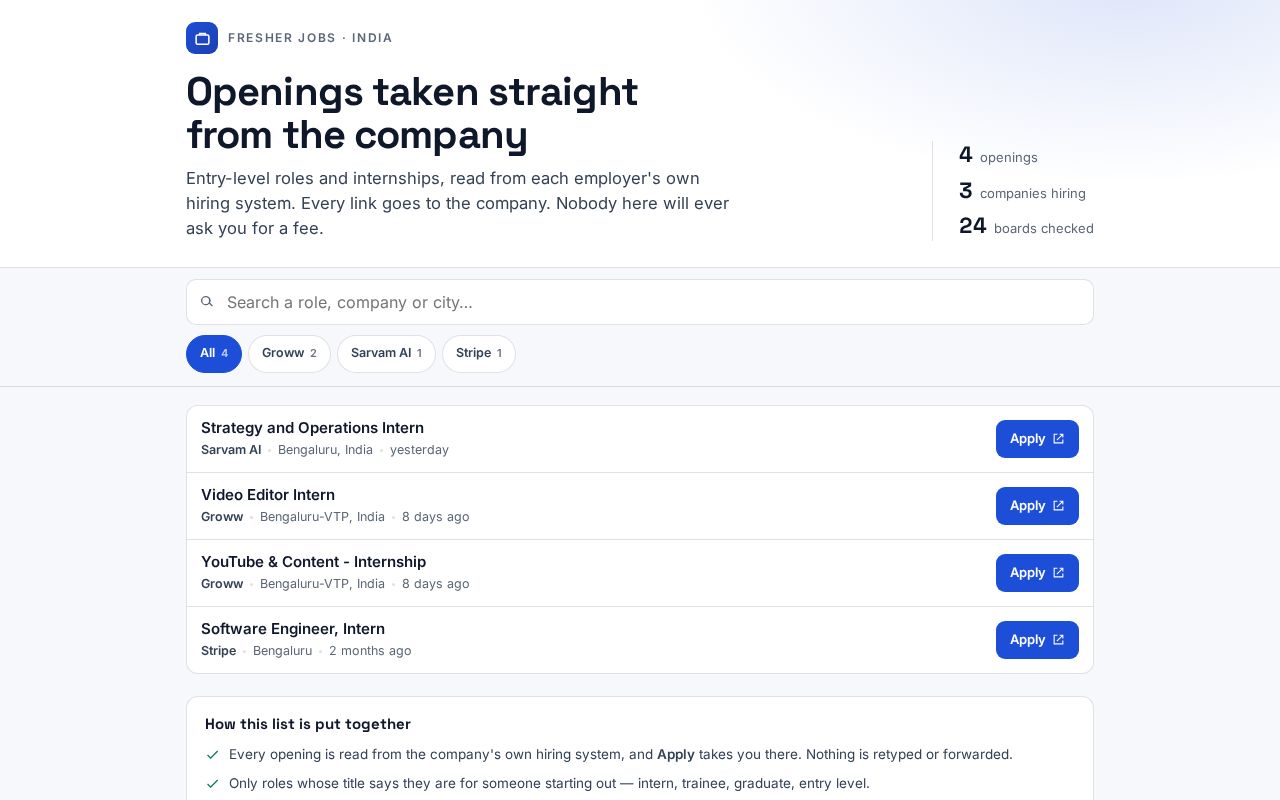Click external-link icon on YouTube & Content Apply
Viewport: 1280px width, 800px height.
point(1059,573)
